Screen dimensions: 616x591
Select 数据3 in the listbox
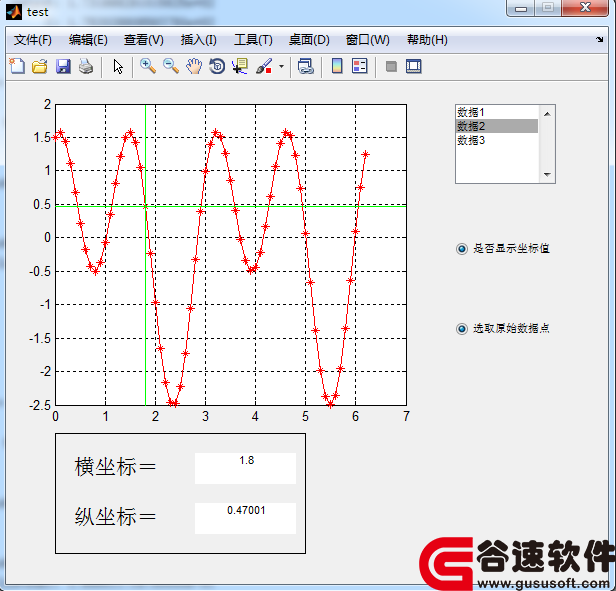tap(497, 140)
